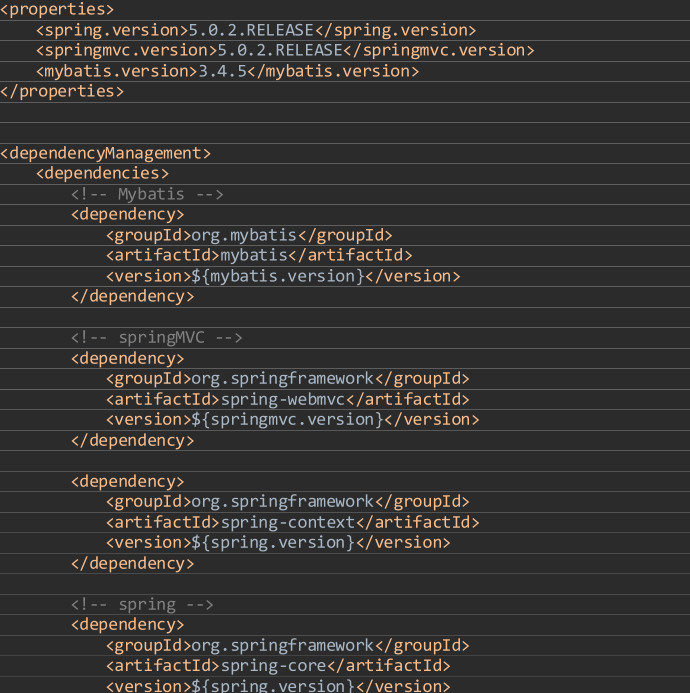Click the <!-- springMVC --> comment
The image size is (690, 693).
156,338
